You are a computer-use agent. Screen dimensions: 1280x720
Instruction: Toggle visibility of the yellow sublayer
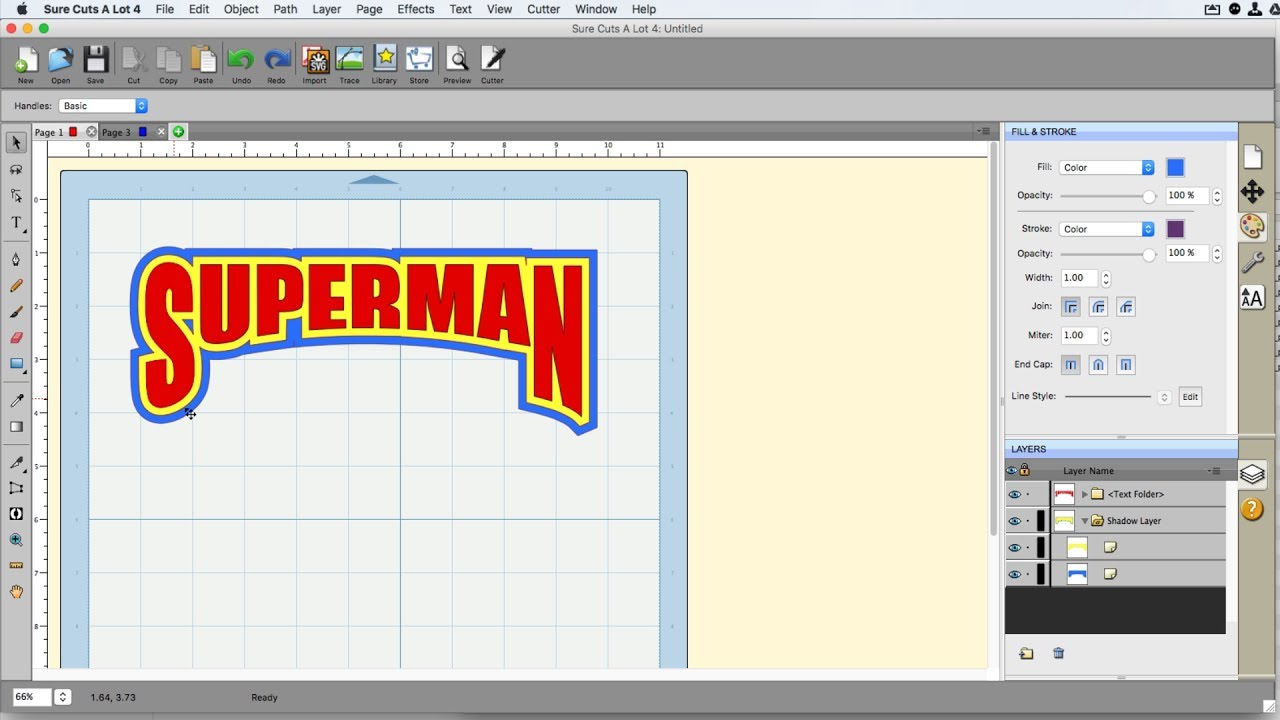click(1014, 548)
